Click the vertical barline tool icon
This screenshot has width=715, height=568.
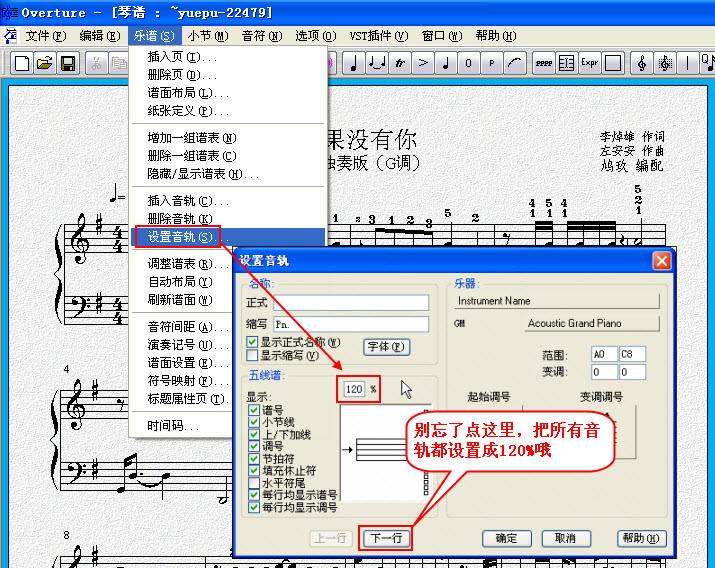tap(688, 63)
